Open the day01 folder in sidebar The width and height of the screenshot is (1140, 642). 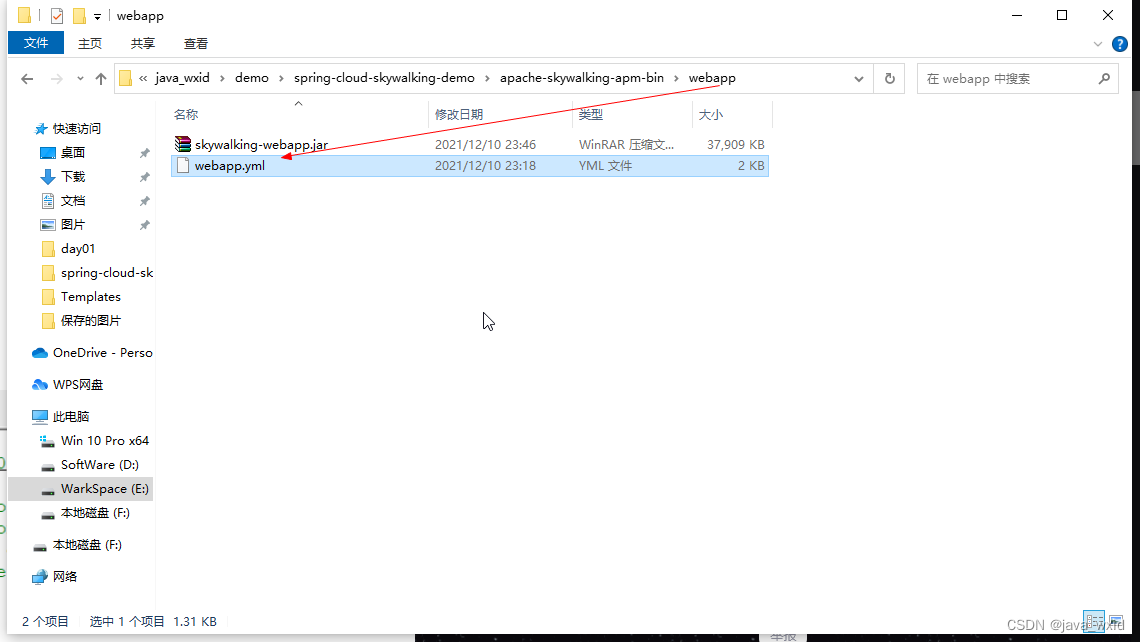pos(78,249)
